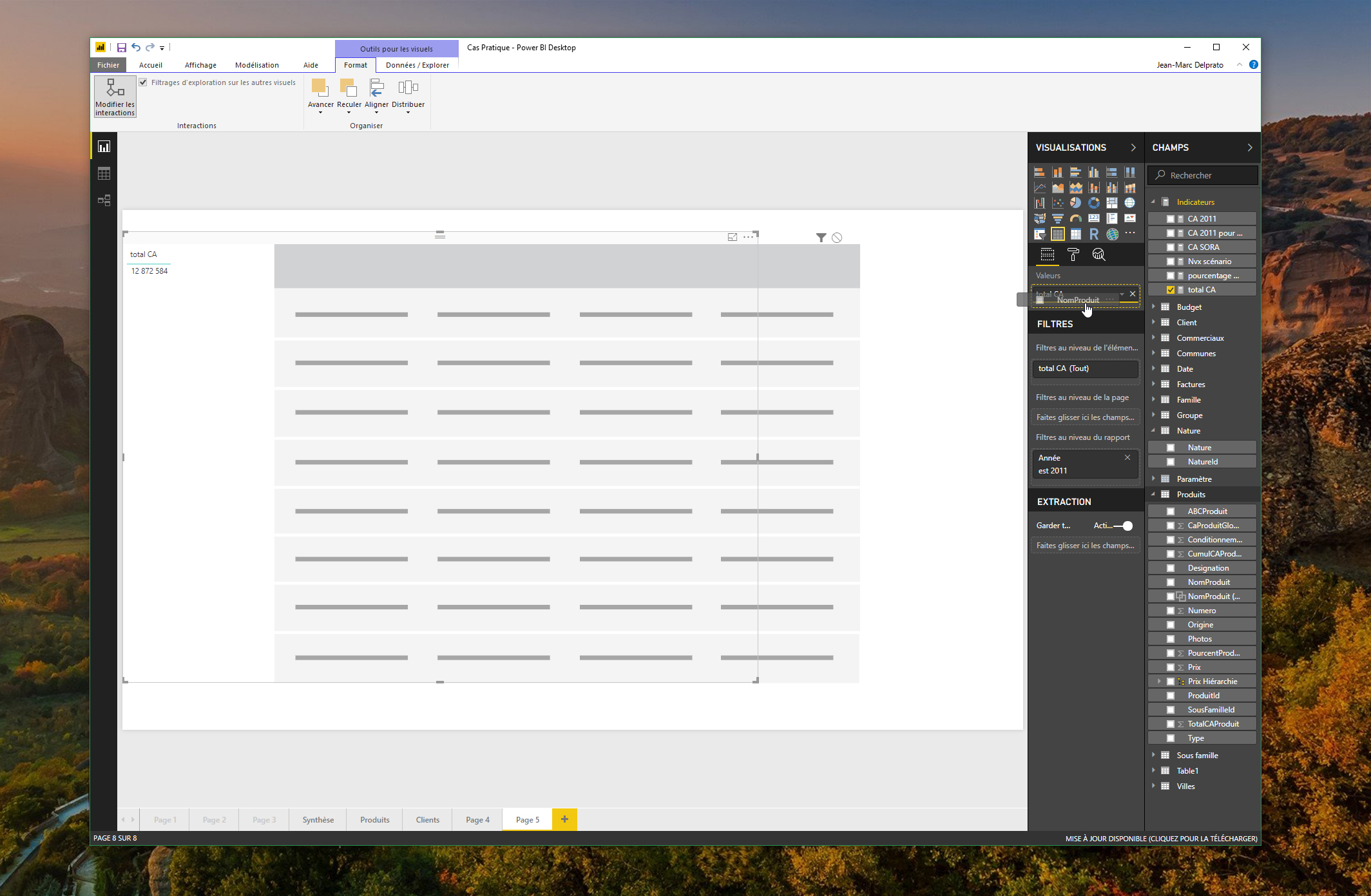
Task: Open the Relationships model view icon
Action: (x=104, y=200)
